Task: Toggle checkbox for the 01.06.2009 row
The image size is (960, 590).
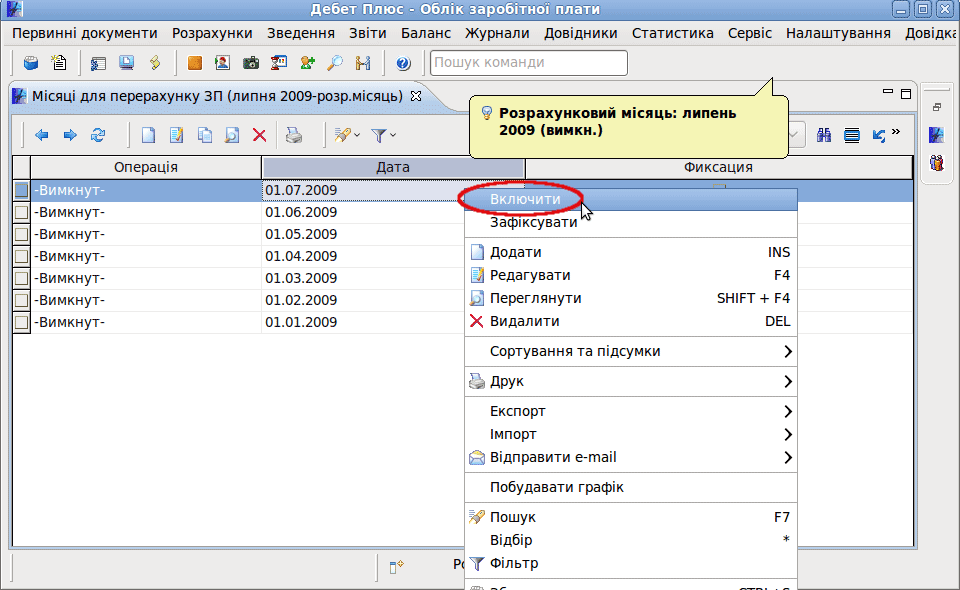Action: [x=21, y=212]
